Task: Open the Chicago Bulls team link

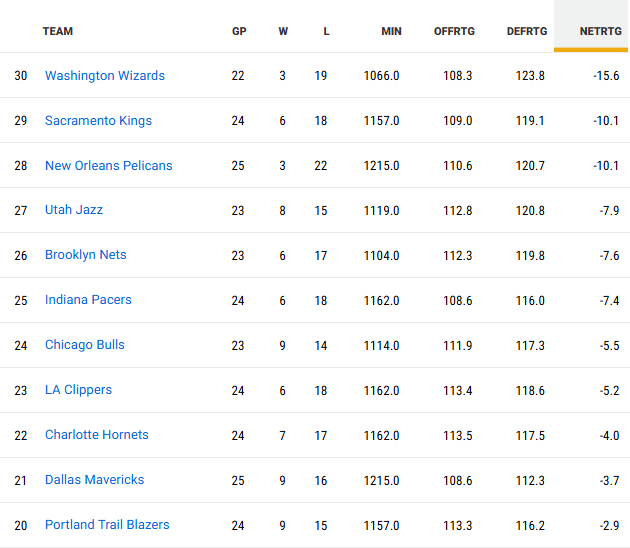Action: (x=85, y=345)
